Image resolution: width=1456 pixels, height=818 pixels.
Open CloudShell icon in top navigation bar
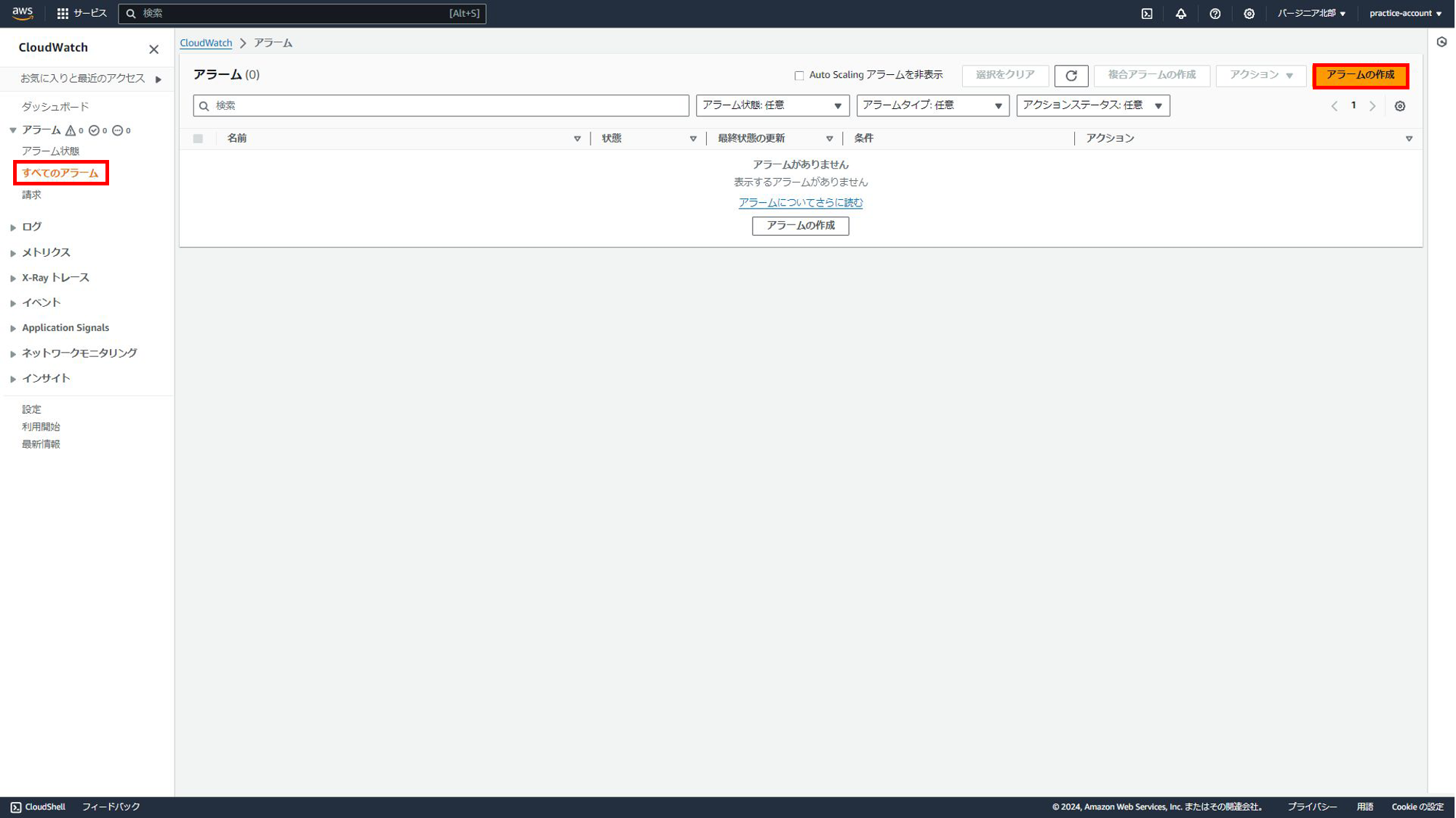click(x=1147, y=14)
